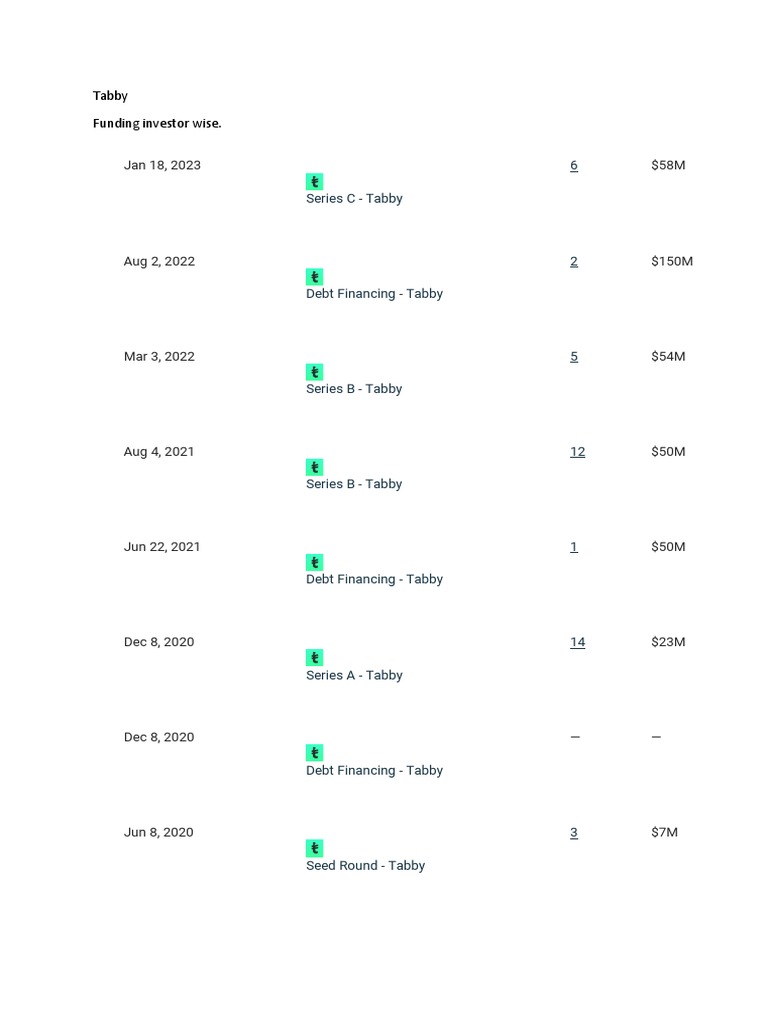Open the Series A - Tabby link

pyautogui.click(x=354, y=675)
